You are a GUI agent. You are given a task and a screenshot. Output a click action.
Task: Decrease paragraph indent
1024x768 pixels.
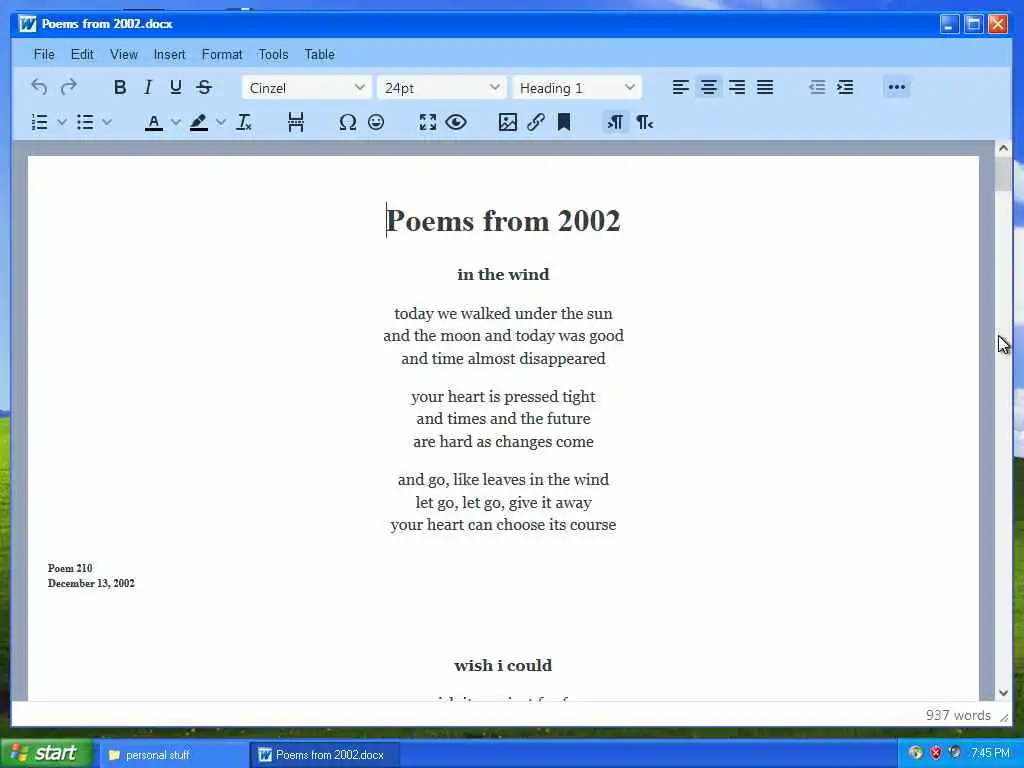pos(817,87)
